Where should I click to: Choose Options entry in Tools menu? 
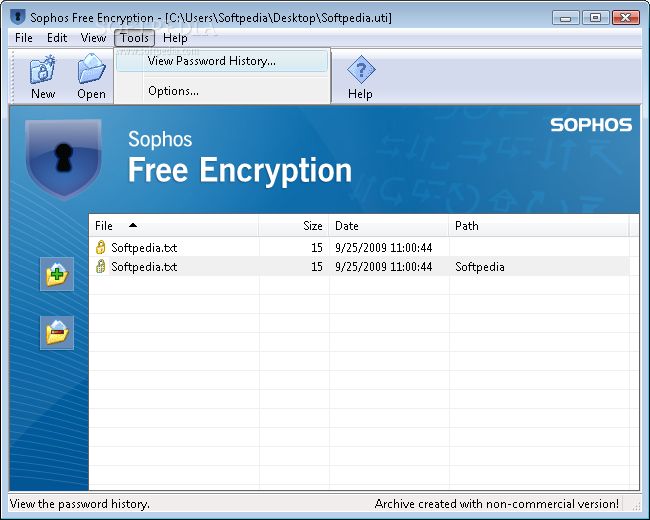(x=222, y=91)
